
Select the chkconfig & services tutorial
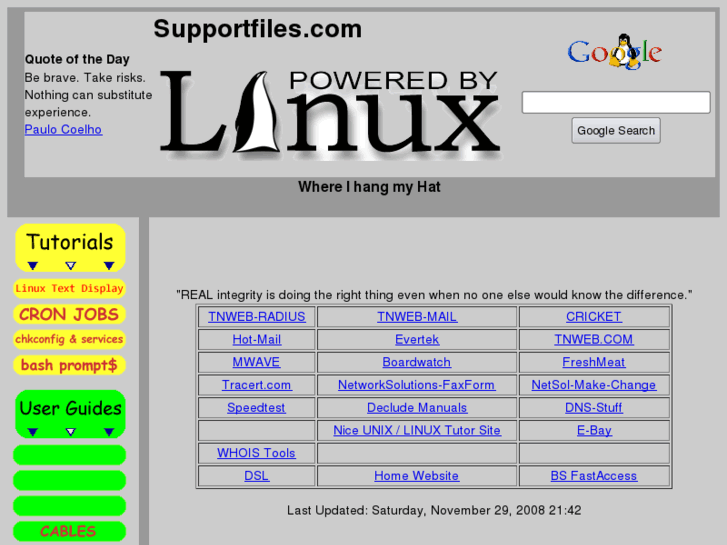70,339
